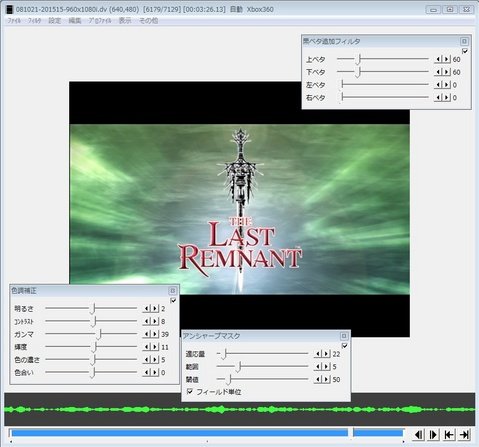Viewport: 479px width, 447px height.
Task: Increase 明るさ value with right arrow
Action: [155, 309]
